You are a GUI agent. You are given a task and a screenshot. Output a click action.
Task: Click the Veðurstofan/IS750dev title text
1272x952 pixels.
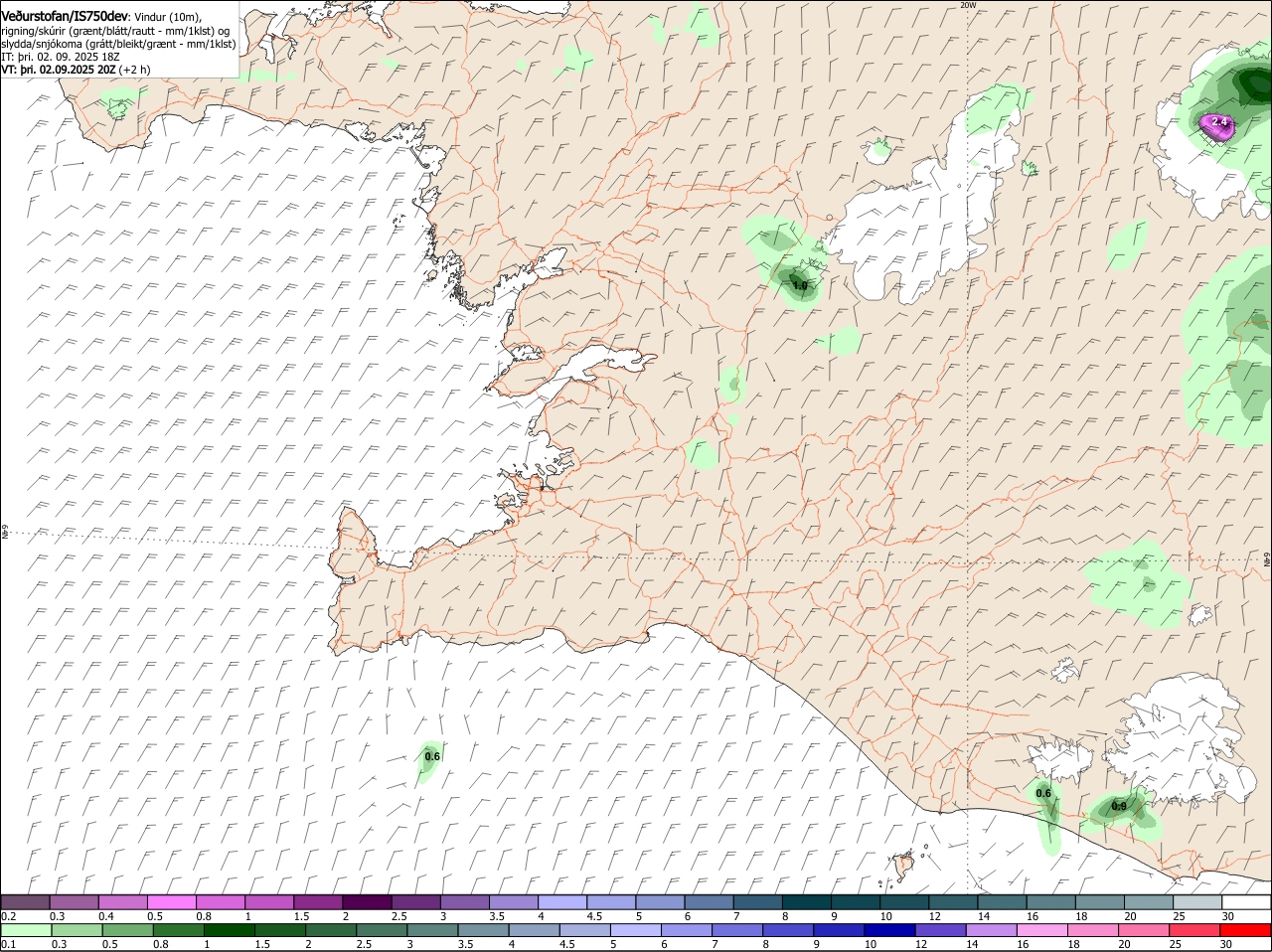pyautogui.click(x=65, y=15)
